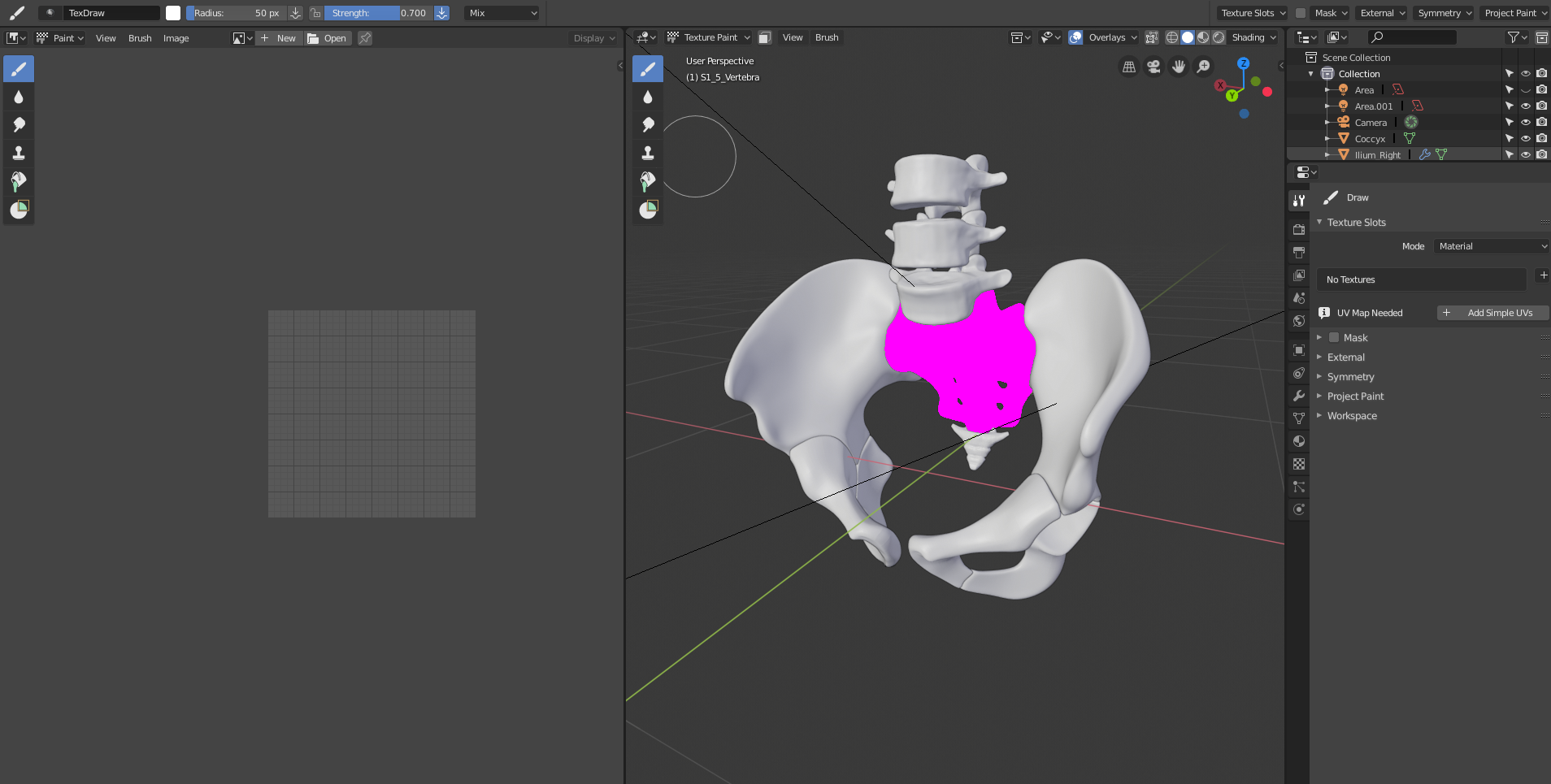This screenshot has height=784, width=1551.
Task: Open the Material mode dropdown under Texture Slots
Action: (1491, 246)
